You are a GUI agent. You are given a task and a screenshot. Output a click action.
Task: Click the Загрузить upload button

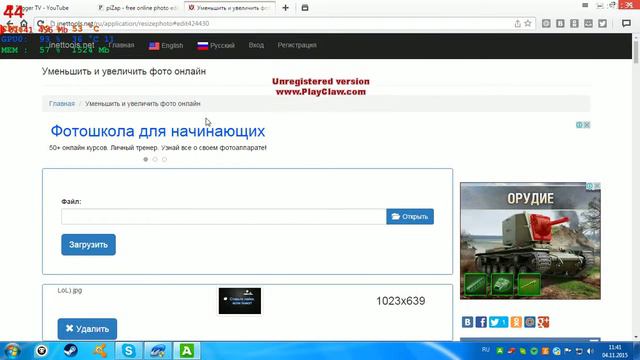point(89,244)
